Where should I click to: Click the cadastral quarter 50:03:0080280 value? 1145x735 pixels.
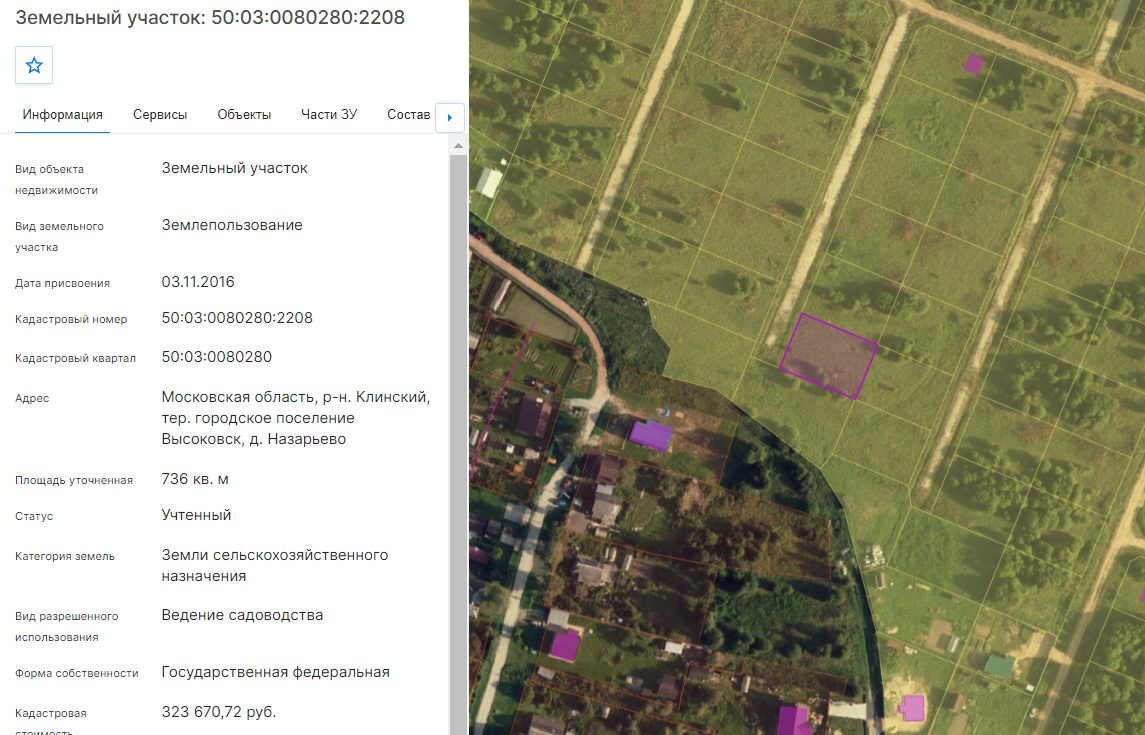pyautogui.click(x=217, y=357)
